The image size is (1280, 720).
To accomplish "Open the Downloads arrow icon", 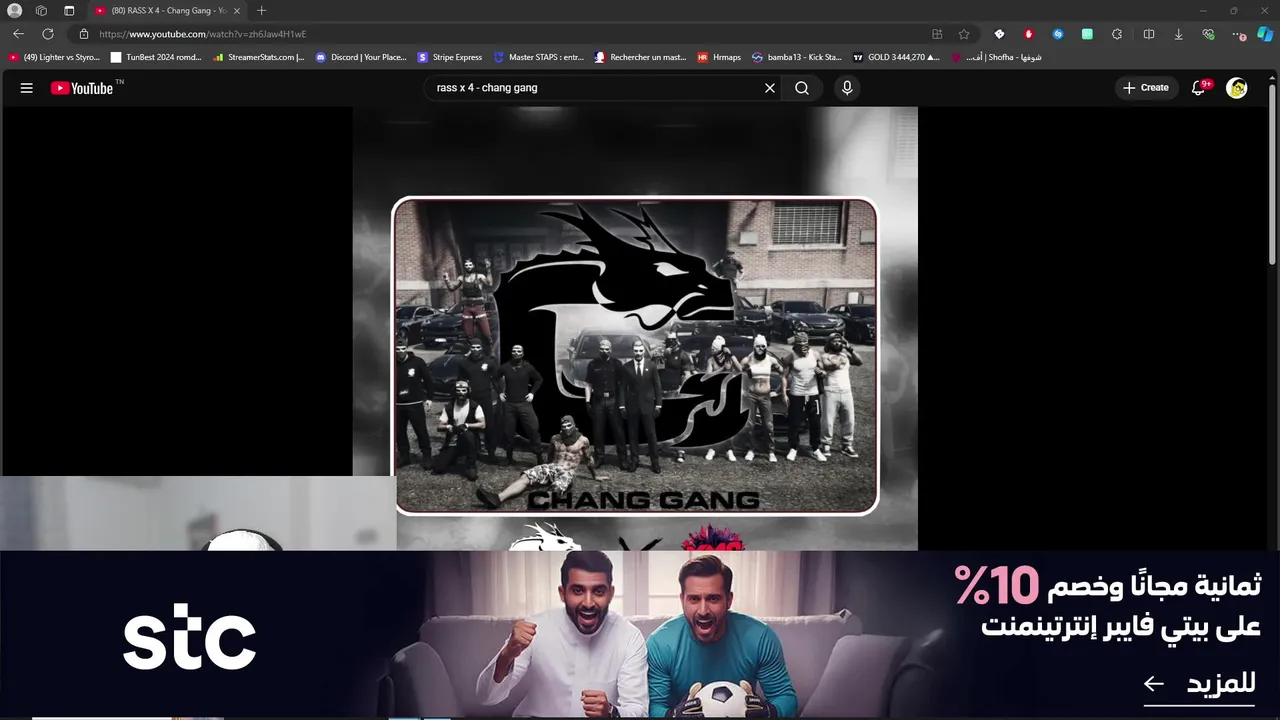I will [1178, 34].
